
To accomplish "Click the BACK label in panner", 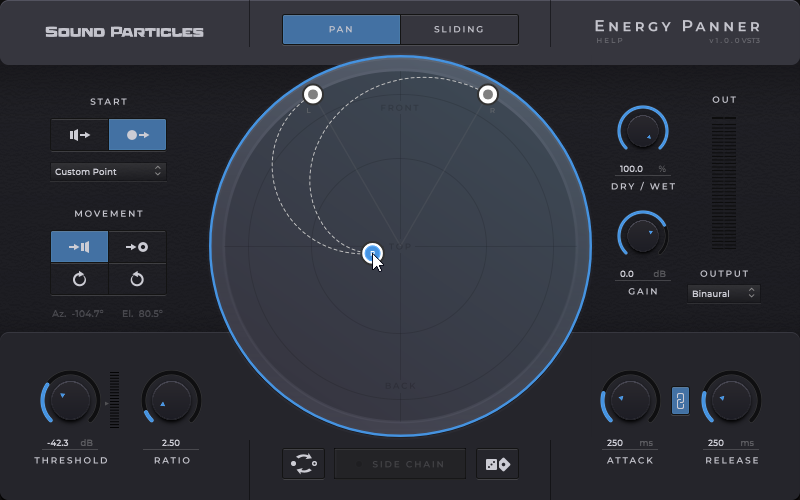I will (401, 386).
